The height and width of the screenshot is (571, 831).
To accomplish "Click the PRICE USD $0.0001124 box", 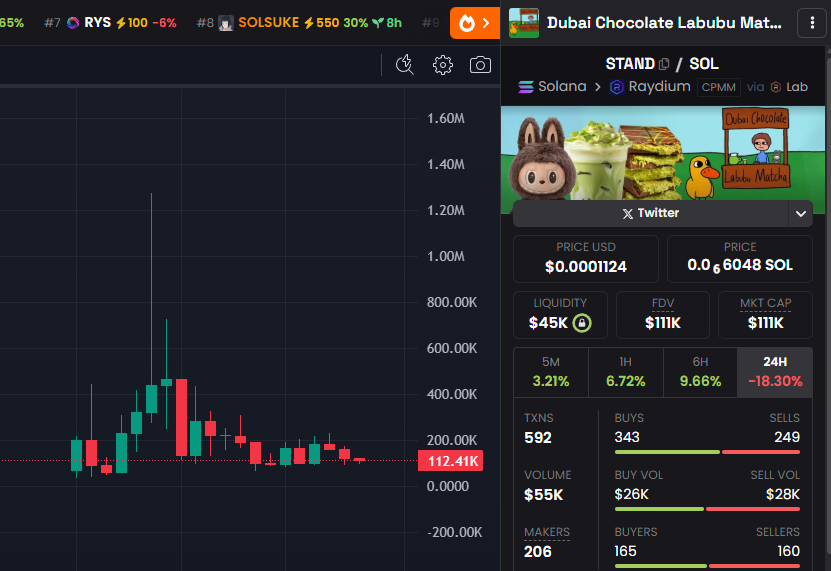I will (x=586, y=259).
